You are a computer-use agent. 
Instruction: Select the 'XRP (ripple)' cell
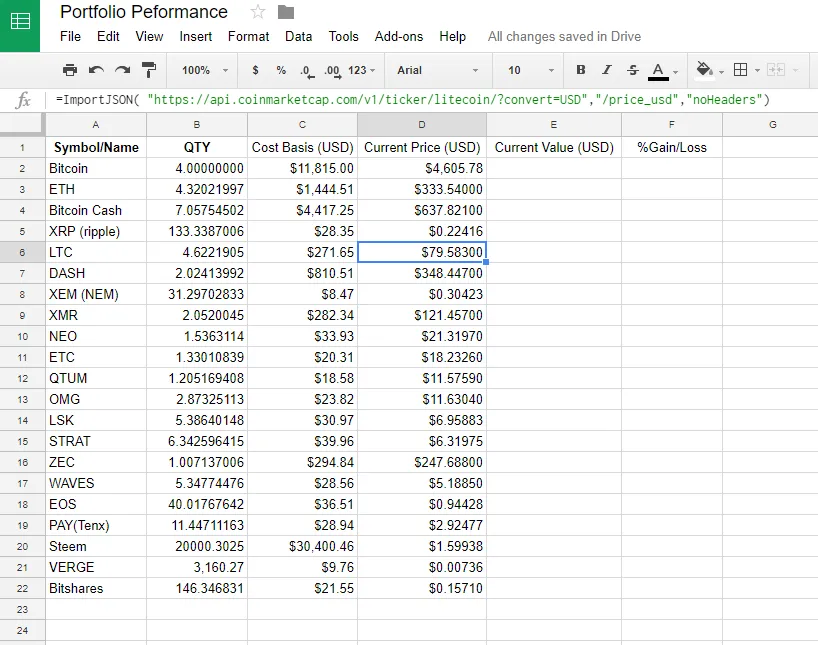96,231
